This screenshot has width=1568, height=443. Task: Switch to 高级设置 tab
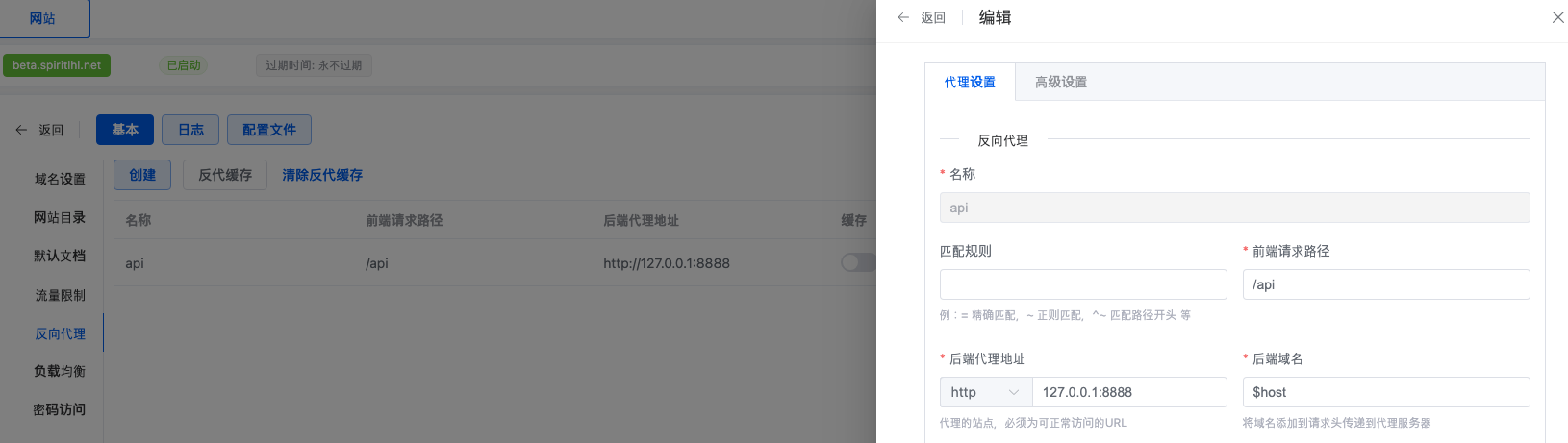tap(1060, 82)
